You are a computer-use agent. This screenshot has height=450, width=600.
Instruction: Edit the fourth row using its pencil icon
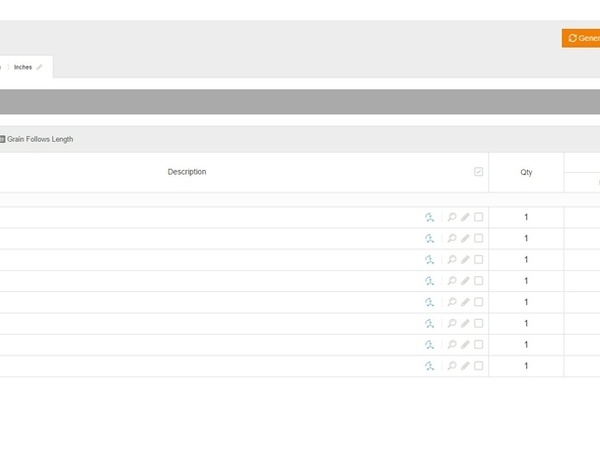click(x=465, y=281)
